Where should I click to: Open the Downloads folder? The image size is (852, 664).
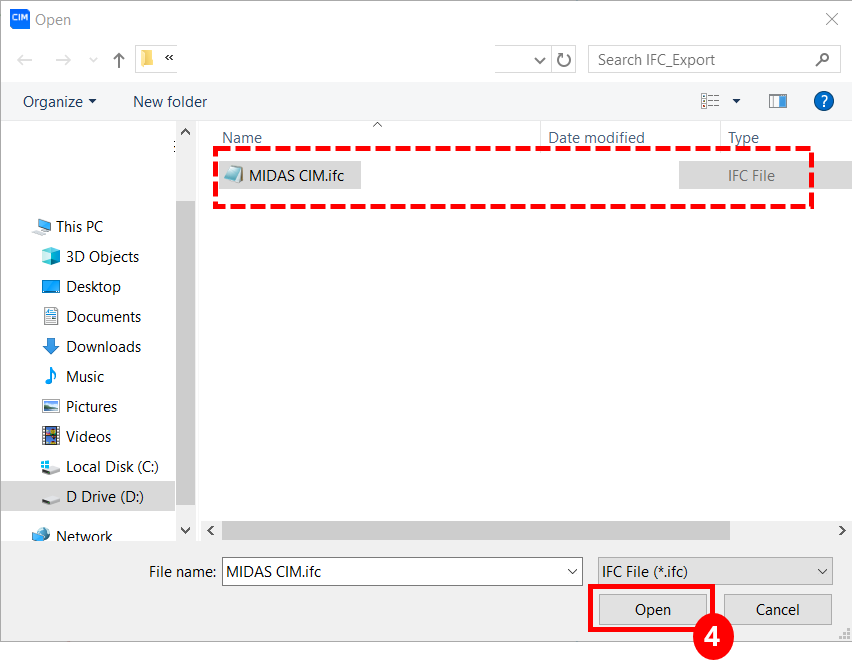(103, 347)
